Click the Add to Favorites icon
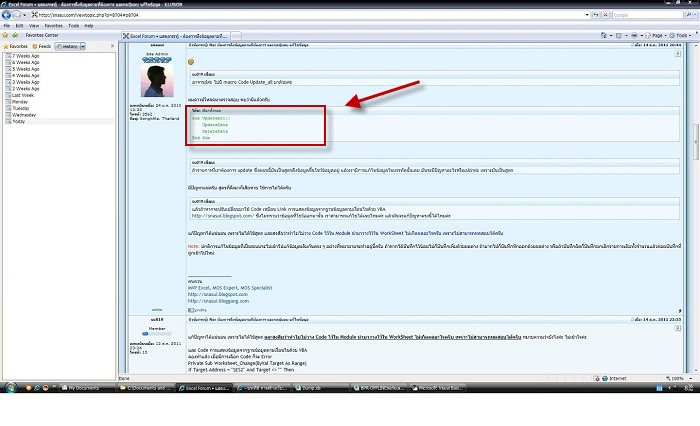The width and height of the screenshot is (700, 426). point(16,36)
